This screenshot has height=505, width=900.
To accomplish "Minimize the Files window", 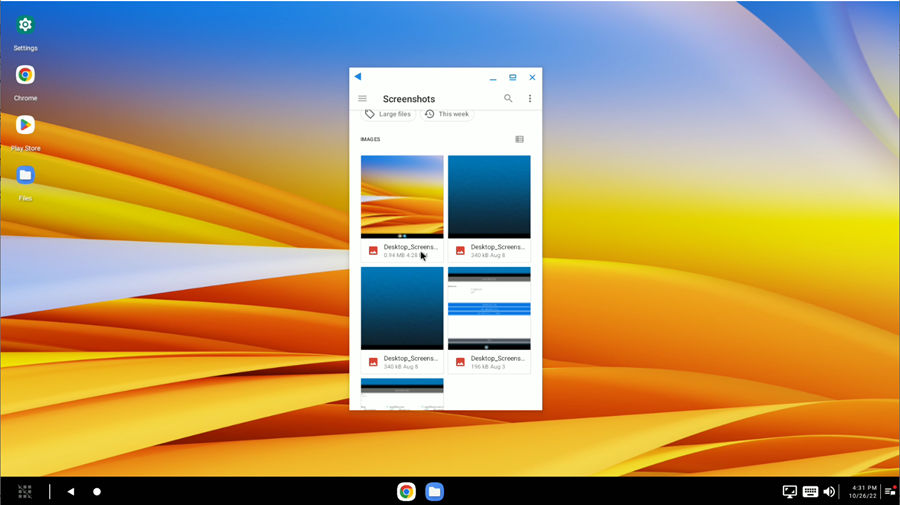I will coord(493,77).
